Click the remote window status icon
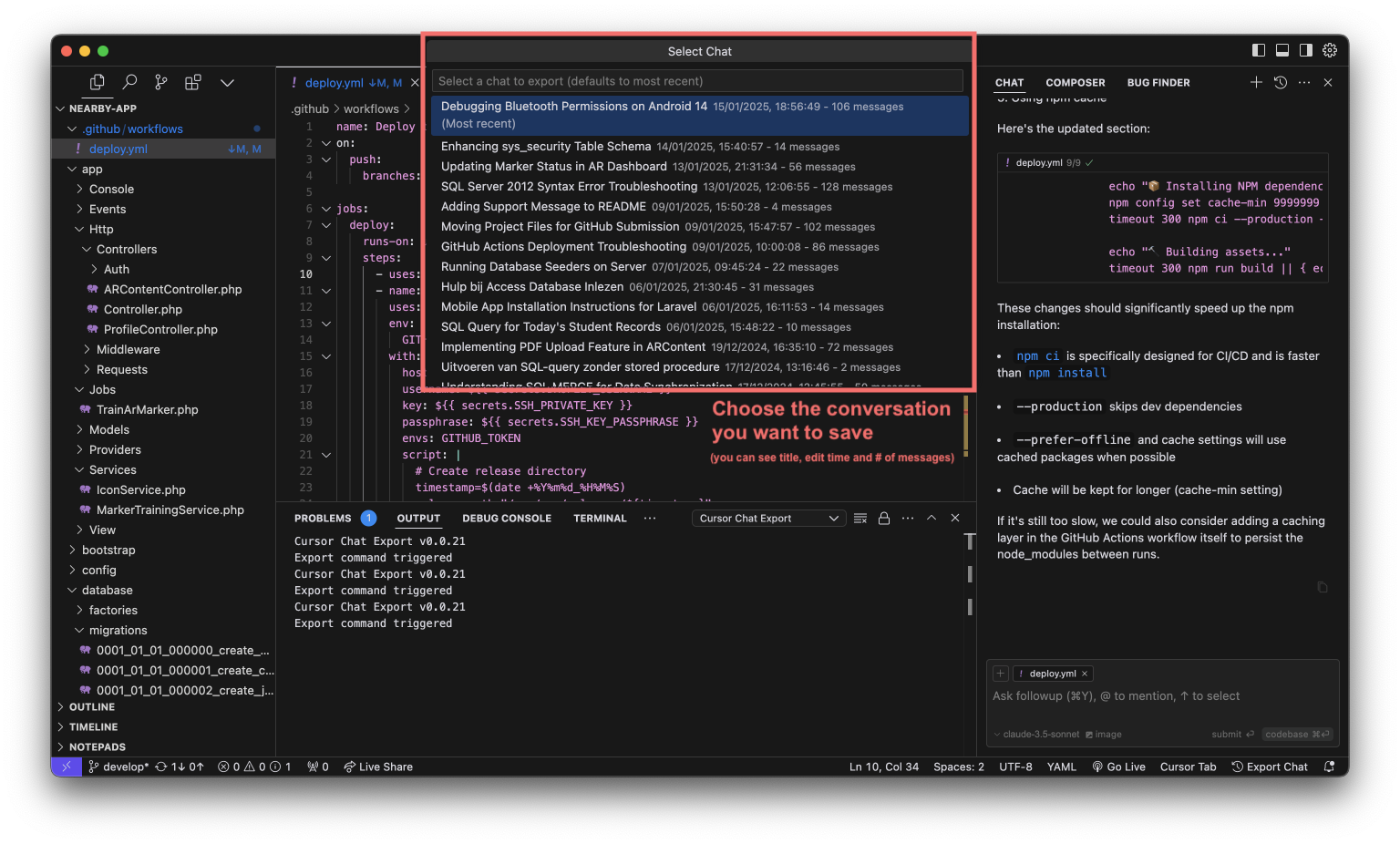This screenshot has width=1400, height=844. click(66, 767)
